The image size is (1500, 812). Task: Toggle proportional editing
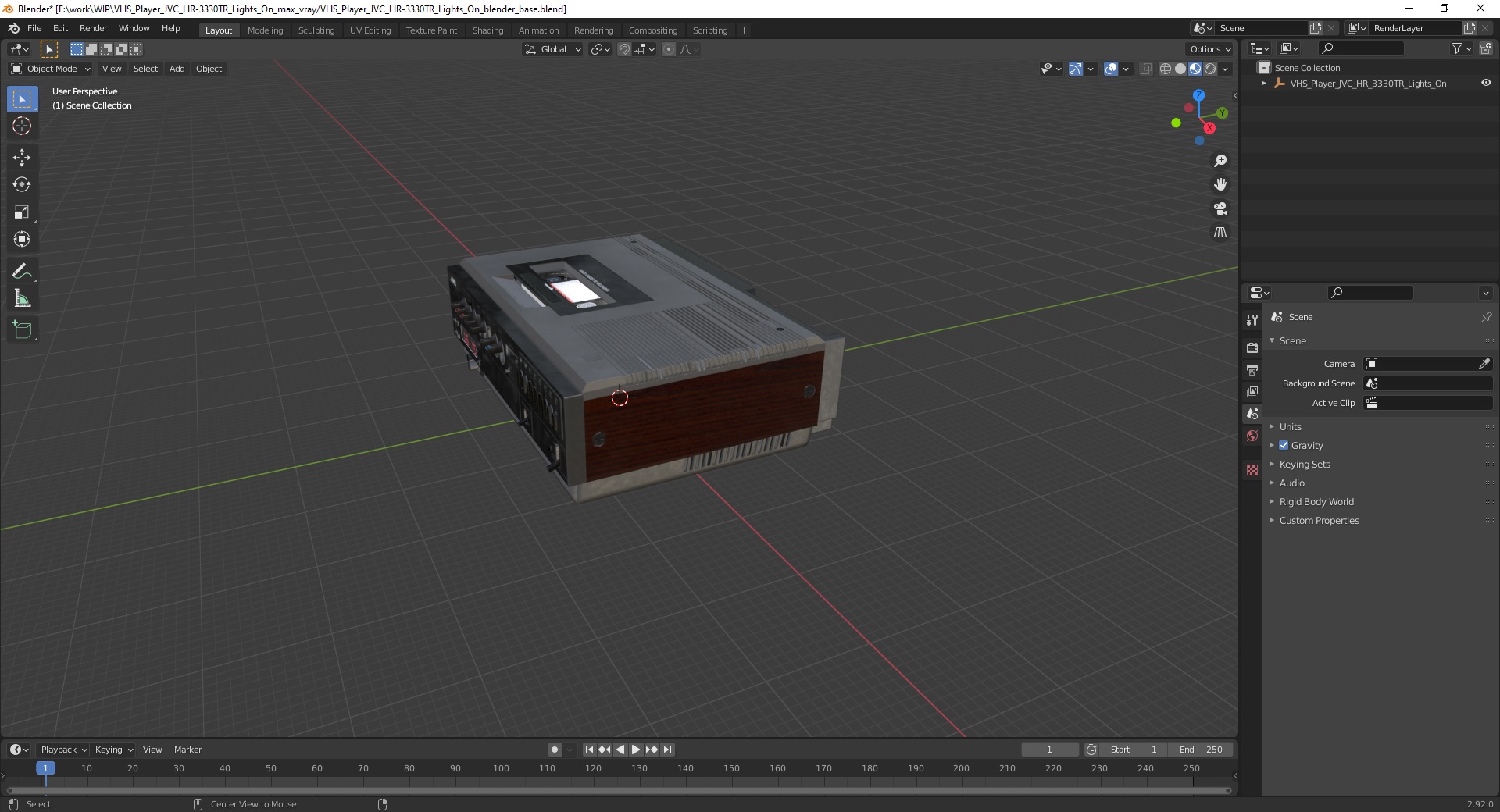pyautogui.click(x=669, y=49)
